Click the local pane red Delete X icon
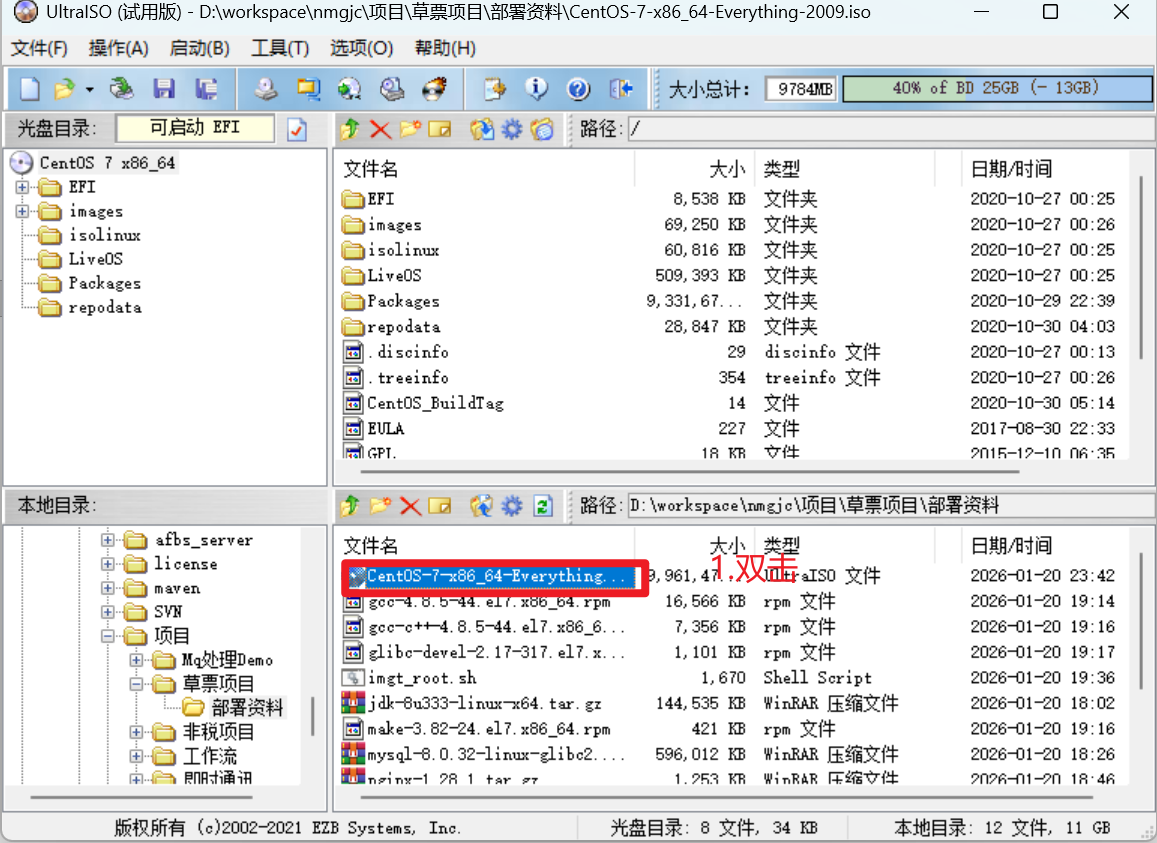1157x843 pixels. click(x=410, y=506)
